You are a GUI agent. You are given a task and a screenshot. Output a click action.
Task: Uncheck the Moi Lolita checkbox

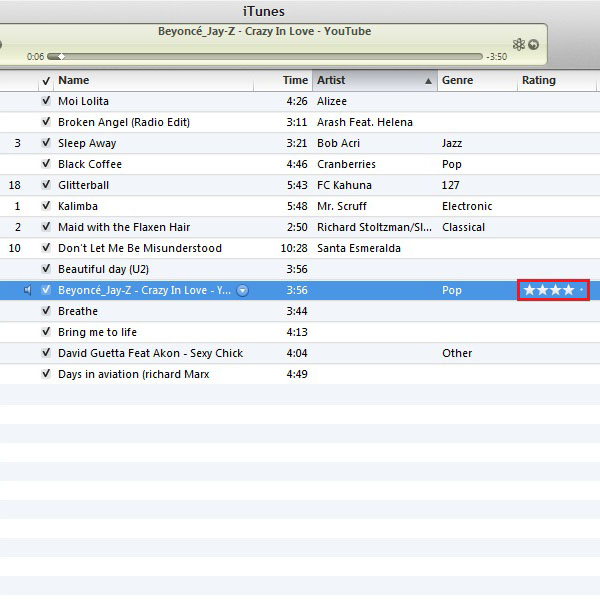pos(46,101)
